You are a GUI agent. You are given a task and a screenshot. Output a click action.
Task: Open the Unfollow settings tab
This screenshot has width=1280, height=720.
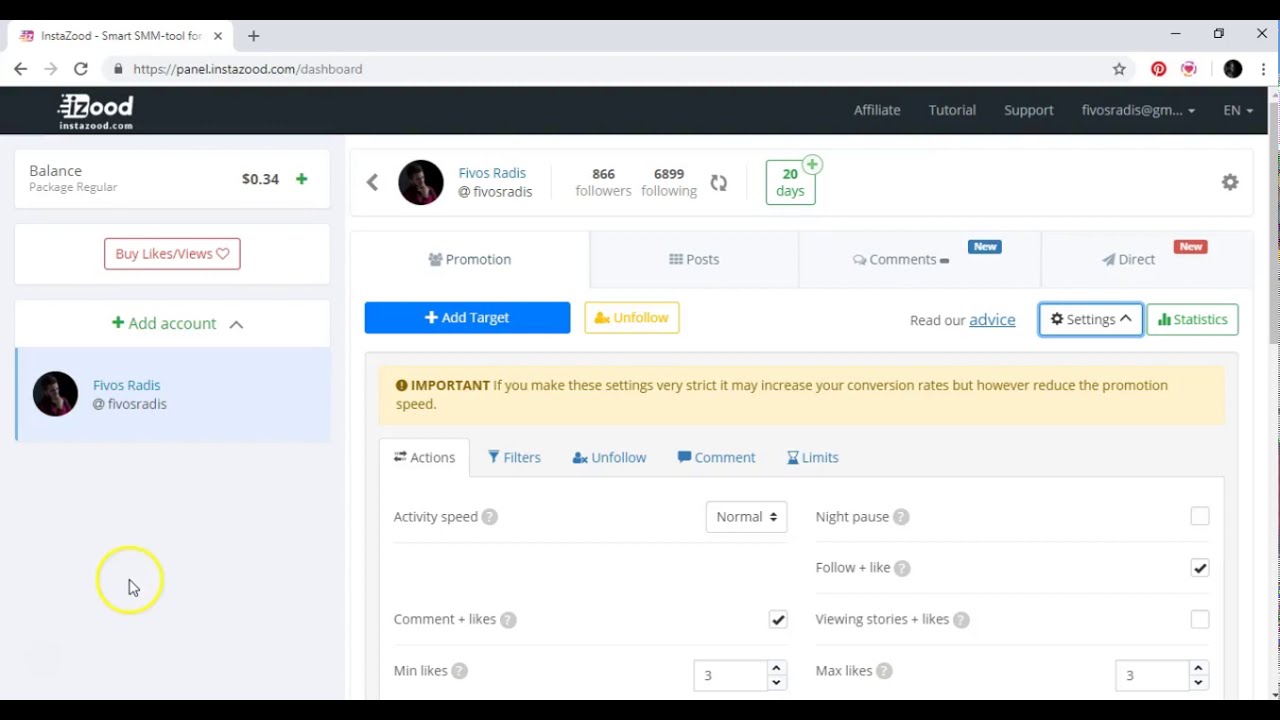click(609, 457)
